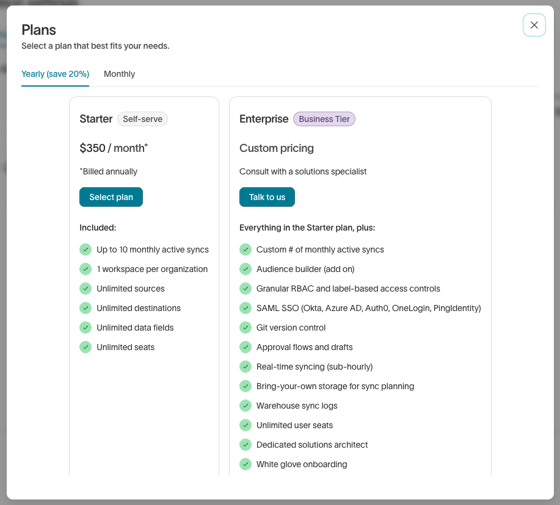Click Talk to us for Enterprise
The width and height of the screenshot is (560, 505).
click(x=267, y=197)
